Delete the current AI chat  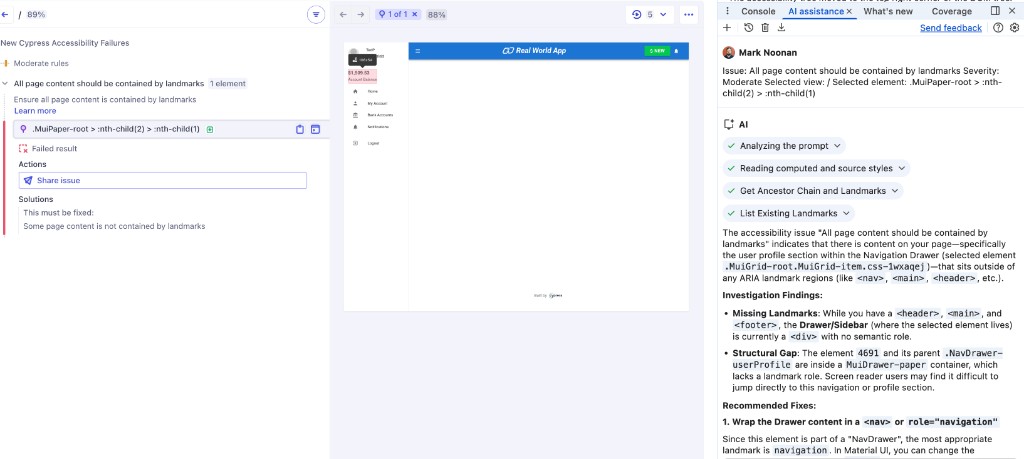pos(765,27)
